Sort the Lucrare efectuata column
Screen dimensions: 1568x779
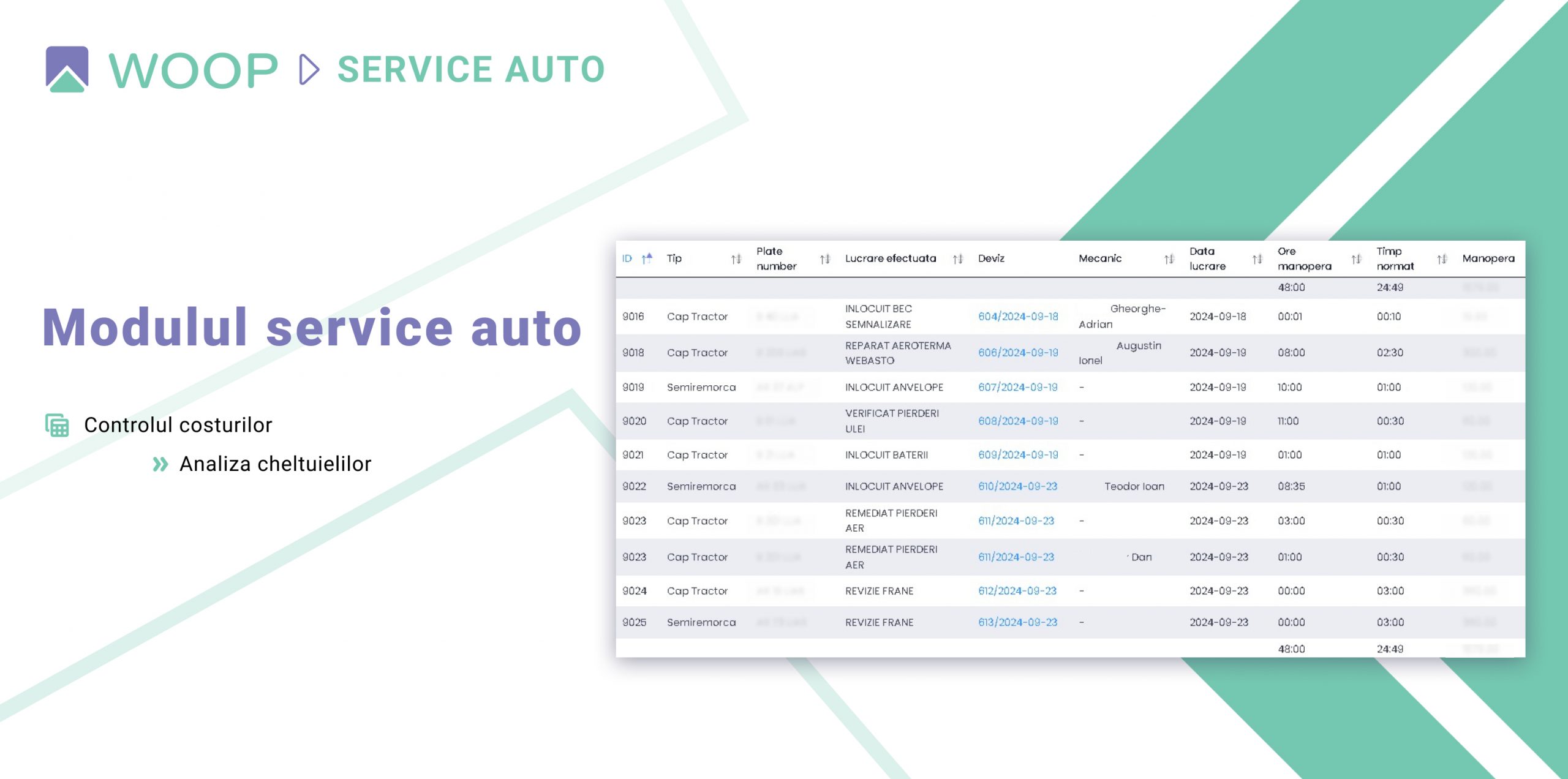[x=958, y=259]
